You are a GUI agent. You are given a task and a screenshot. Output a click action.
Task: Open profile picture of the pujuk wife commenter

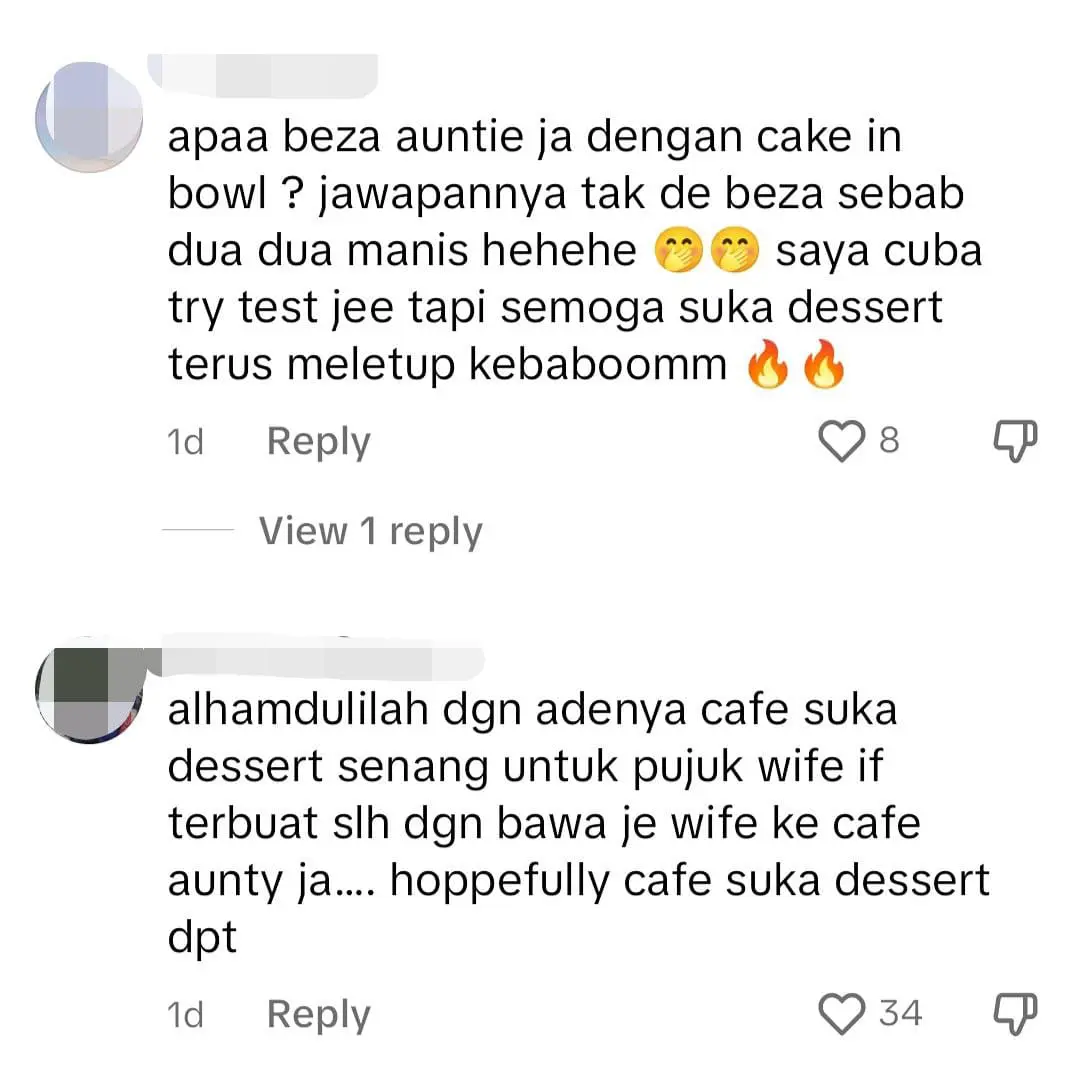[89, 691]
